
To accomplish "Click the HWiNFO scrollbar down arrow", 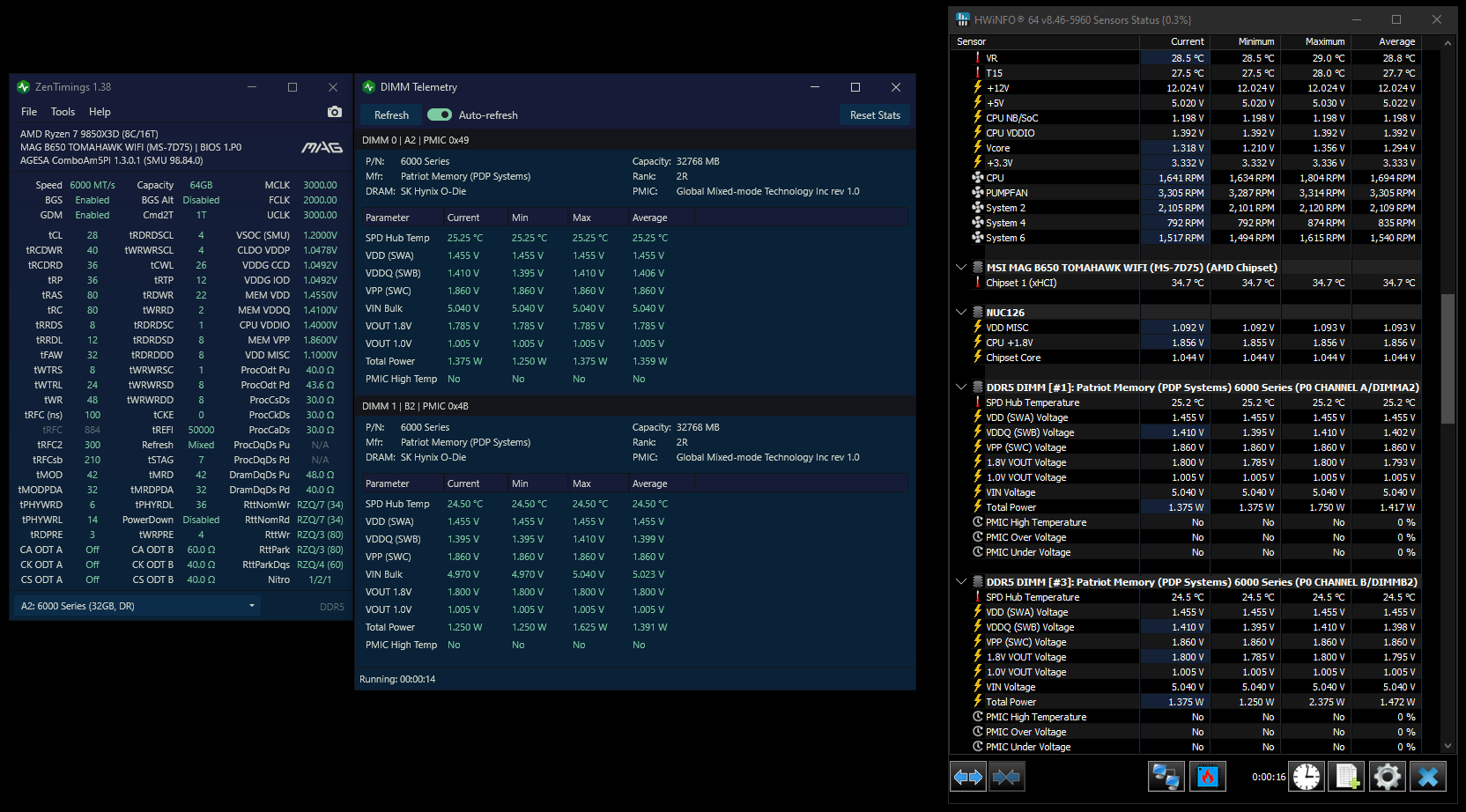I will (1447, 746).
